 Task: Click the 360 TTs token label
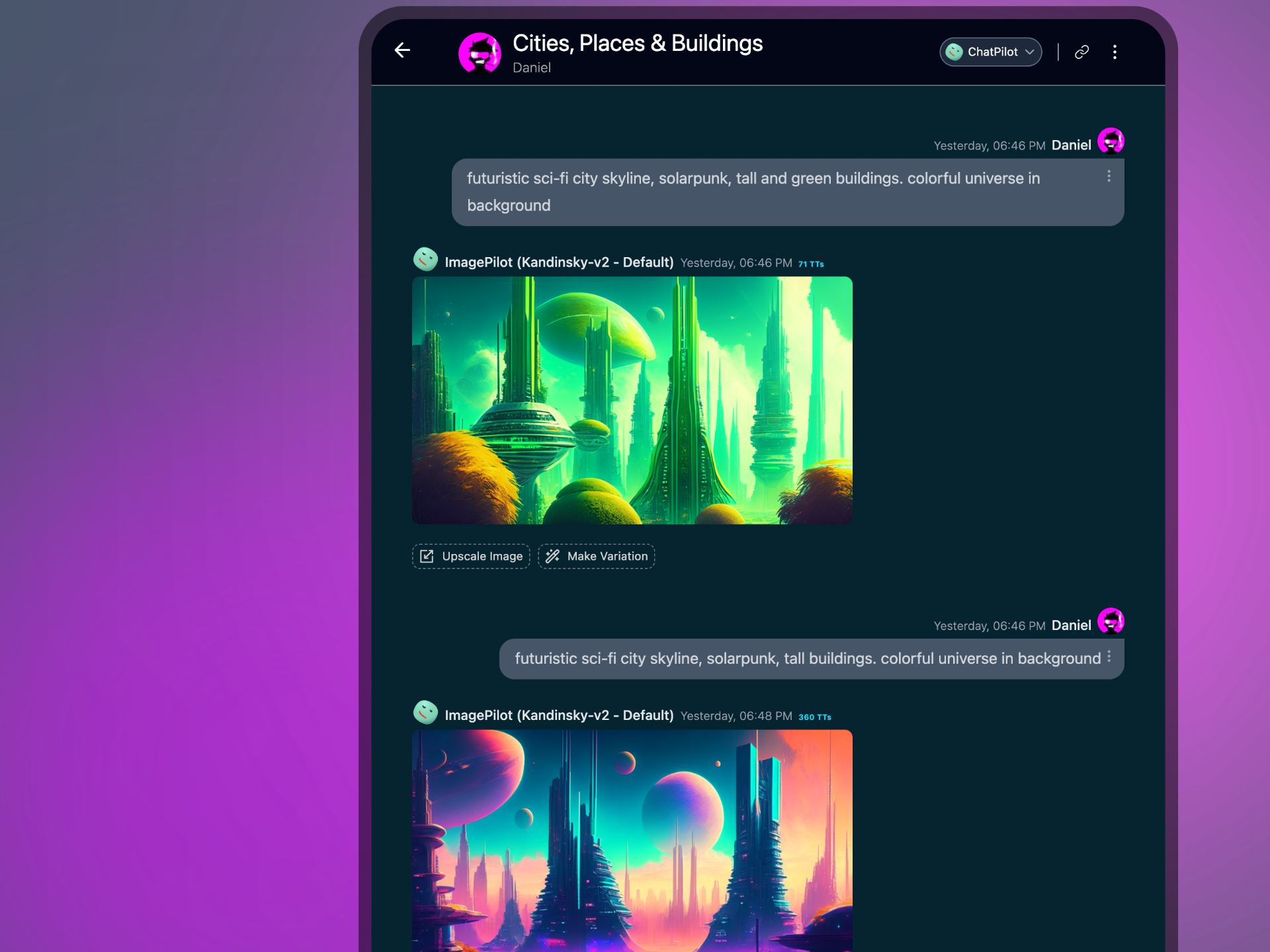point(814,717)
